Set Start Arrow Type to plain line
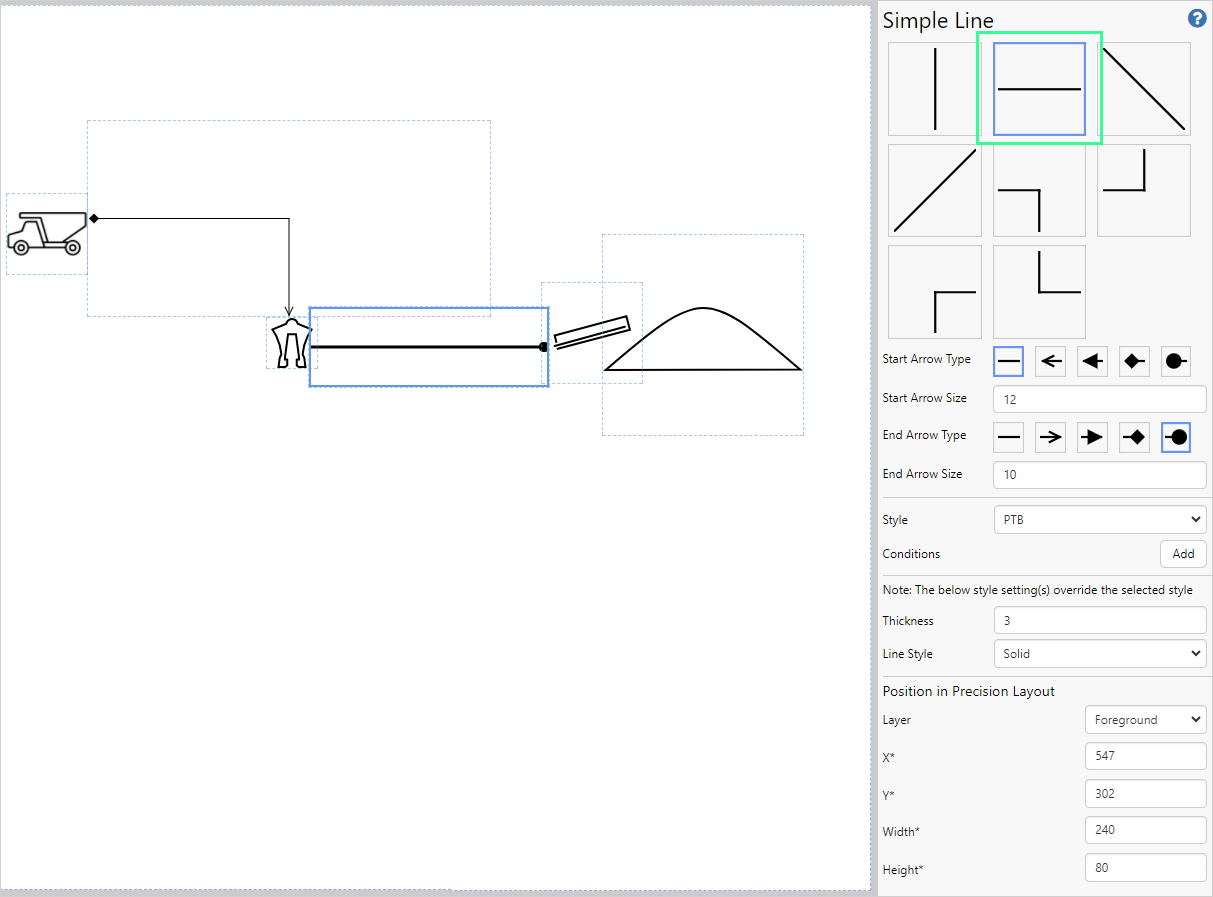The width and height of the screenshot is (1213, 897). pos(1008,361)
